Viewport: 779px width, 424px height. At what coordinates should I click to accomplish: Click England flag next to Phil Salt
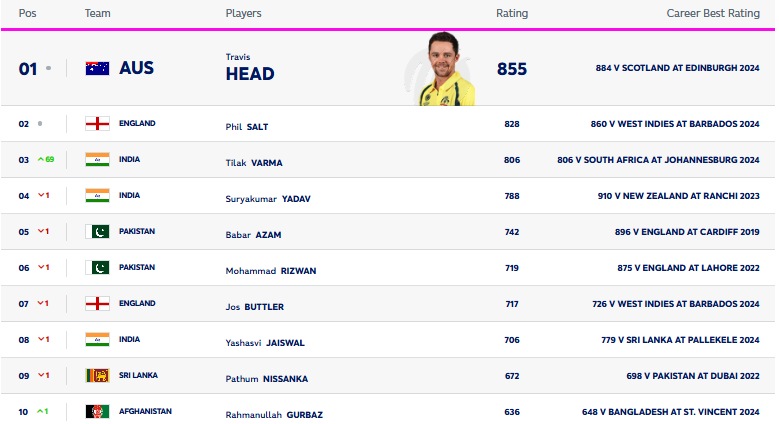(x=97, y=124)
